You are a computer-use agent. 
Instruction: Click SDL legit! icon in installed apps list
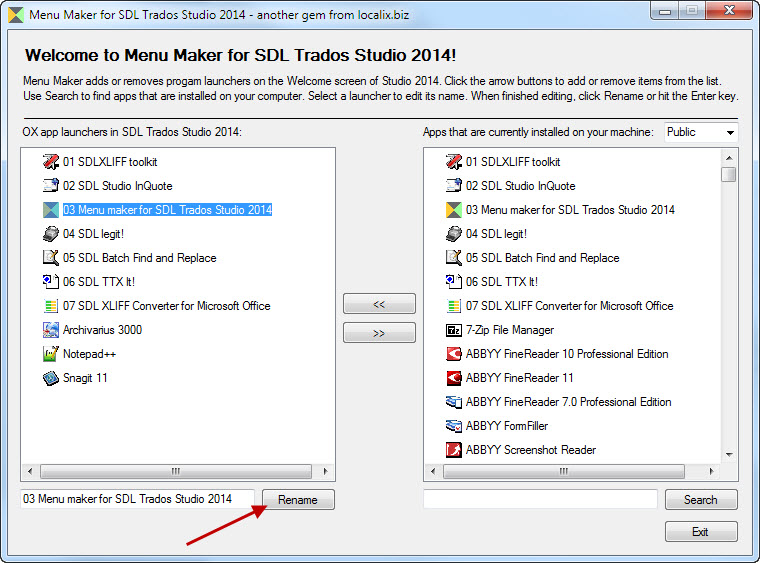(454, 234)
